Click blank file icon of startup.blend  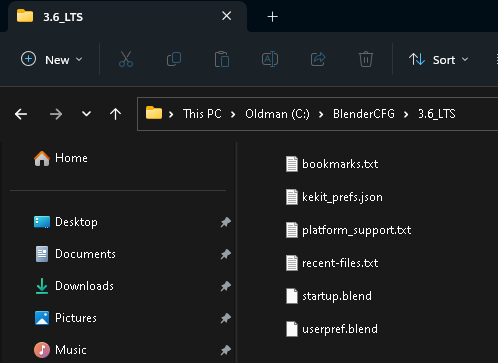[x=292, y=296]
